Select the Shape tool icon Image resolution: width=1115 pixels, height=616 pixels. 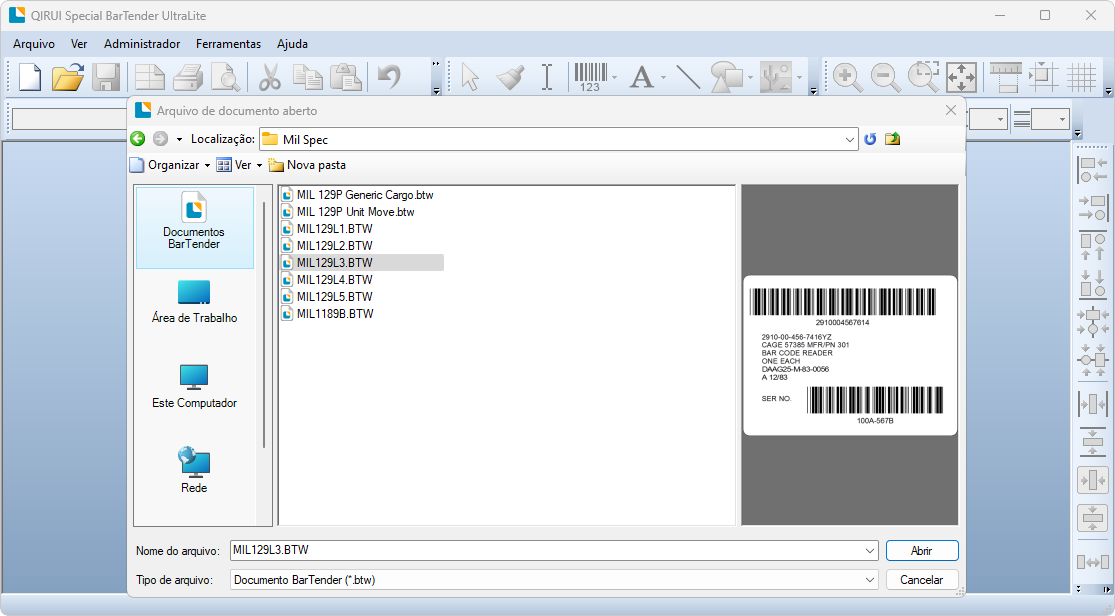click(x=727, y=77)
